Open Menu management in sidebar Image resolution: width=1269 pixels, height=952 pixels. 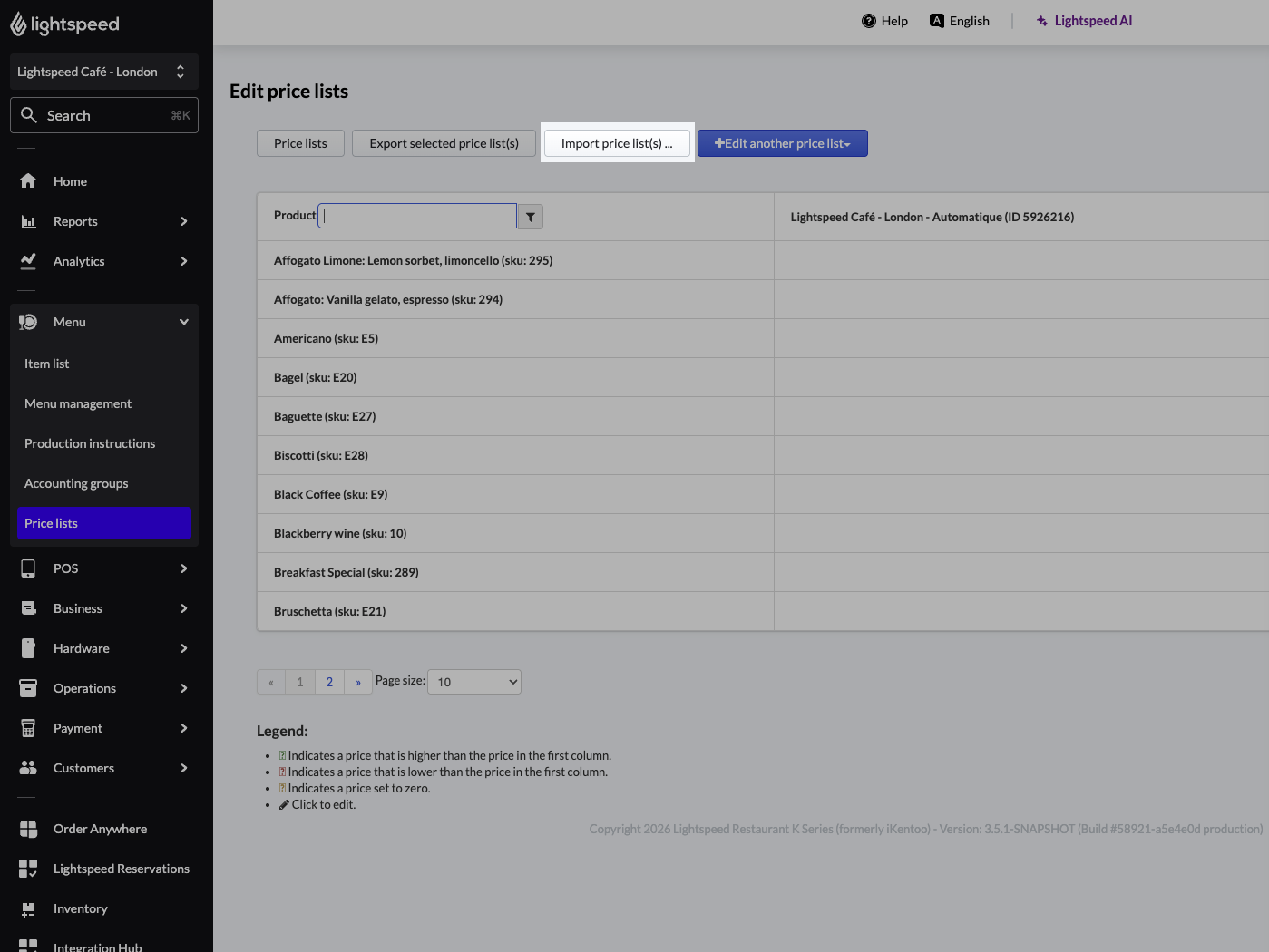click(104, 403)
